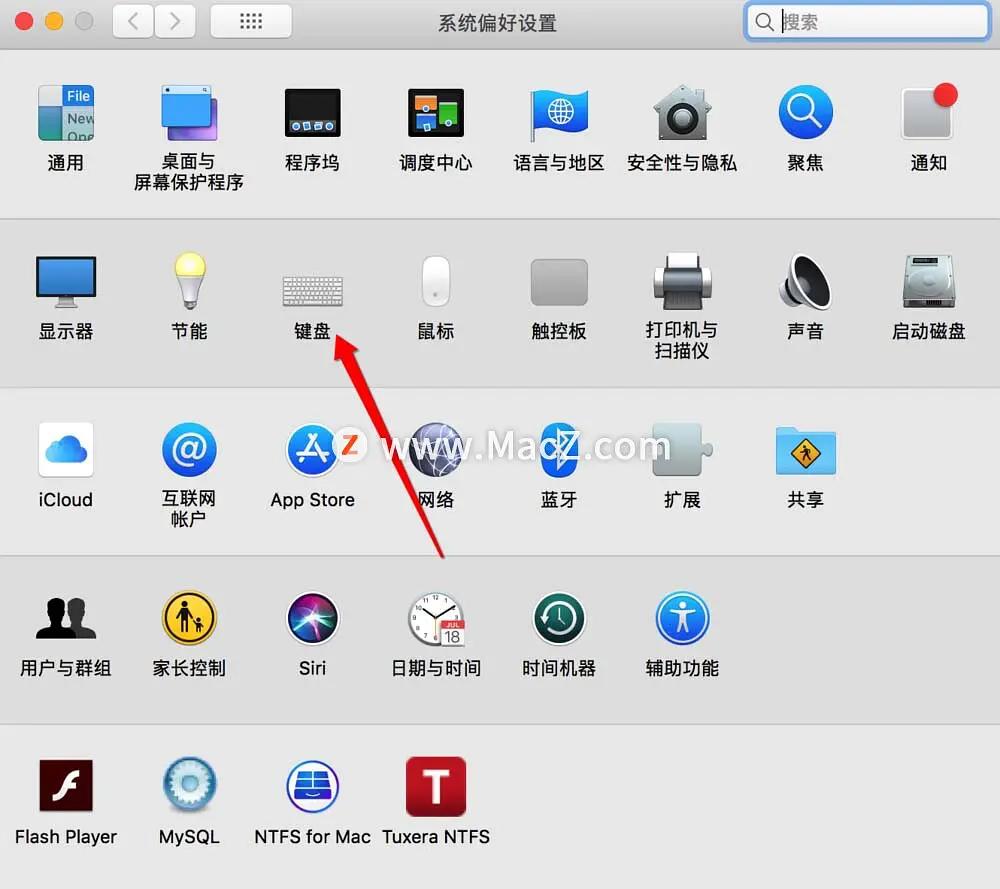
Task: Open the 蓝牙 Bluetooth preferences
Action: coord(558,449)
